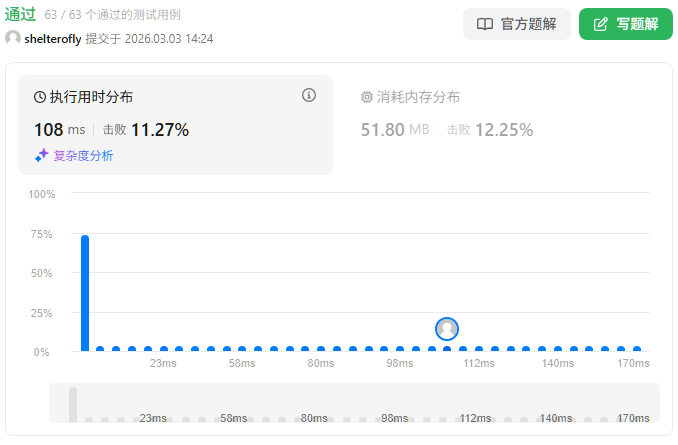Click the 98ms area in the range overview

pos(394,417)
